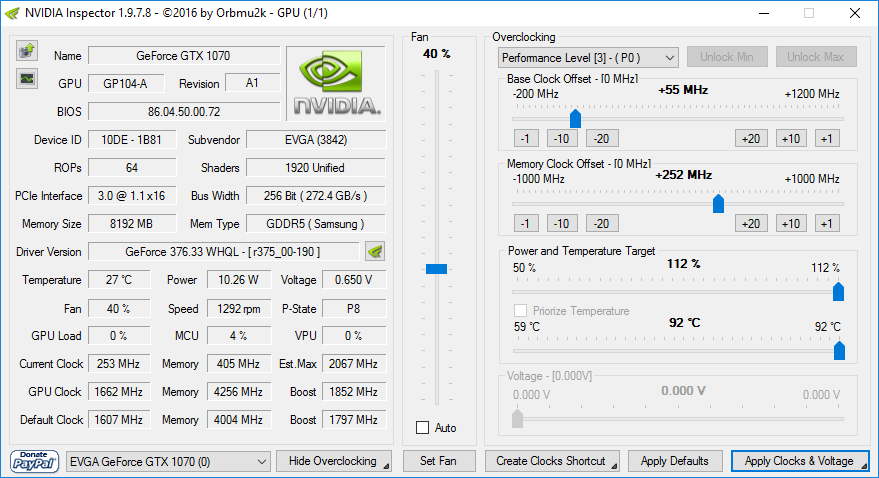879x478 pixels.
Task: Click -10 under Memory Clock Offset
Action: coord(562,224)
